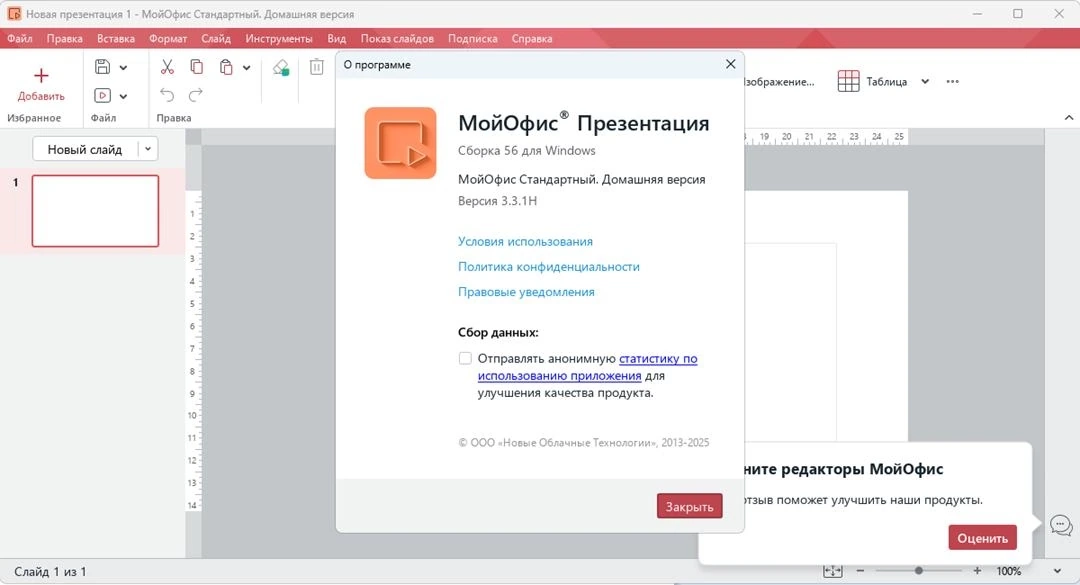
Task: Click the clear formatting eraser icon
Action: 281,67
